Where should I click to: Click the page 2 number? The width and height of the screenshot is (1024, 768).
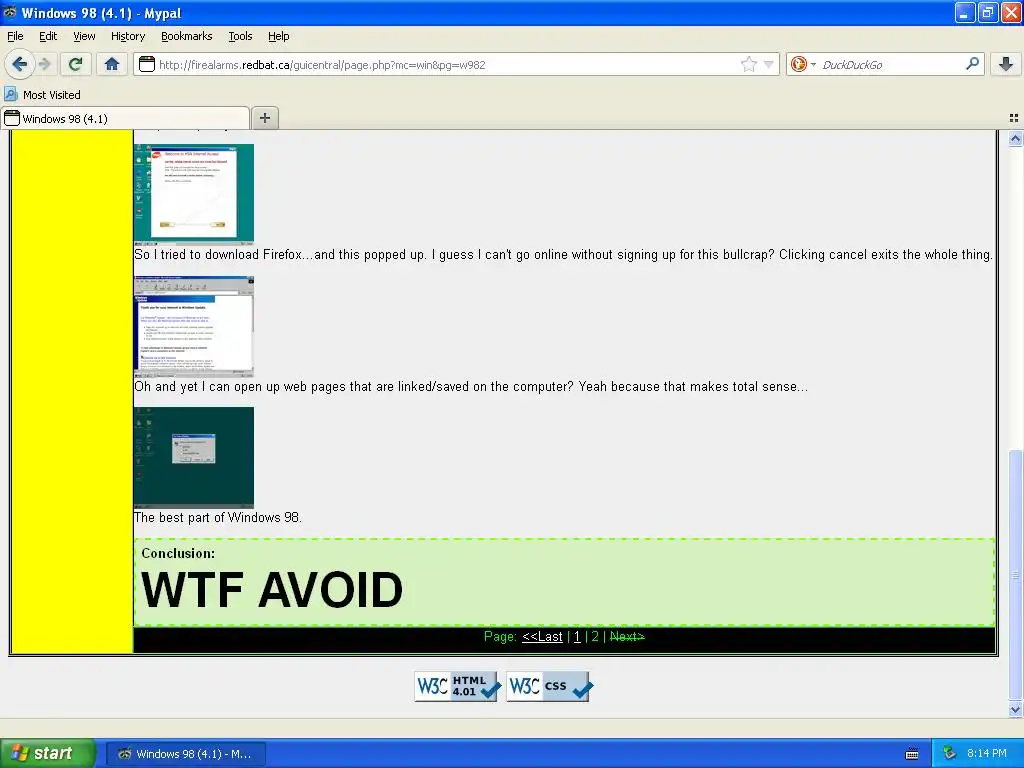click(x=595, y=636)
